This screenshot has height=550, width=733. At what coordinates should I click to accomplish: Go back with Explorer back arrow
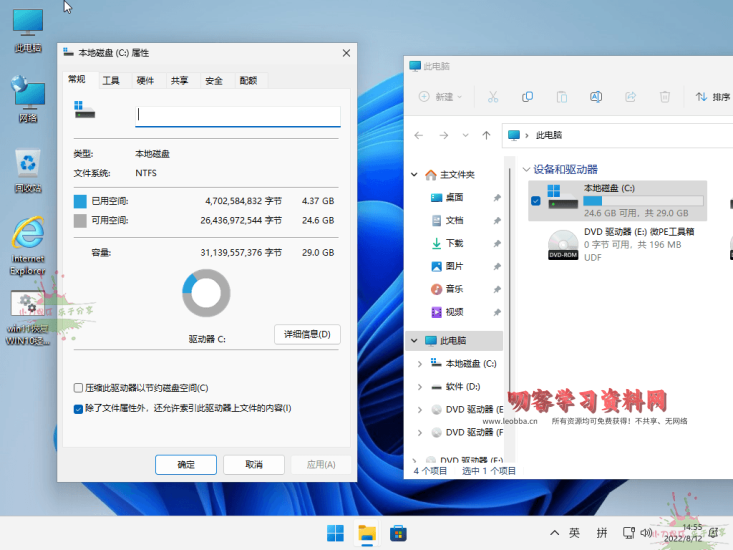[x=418, y=135]
